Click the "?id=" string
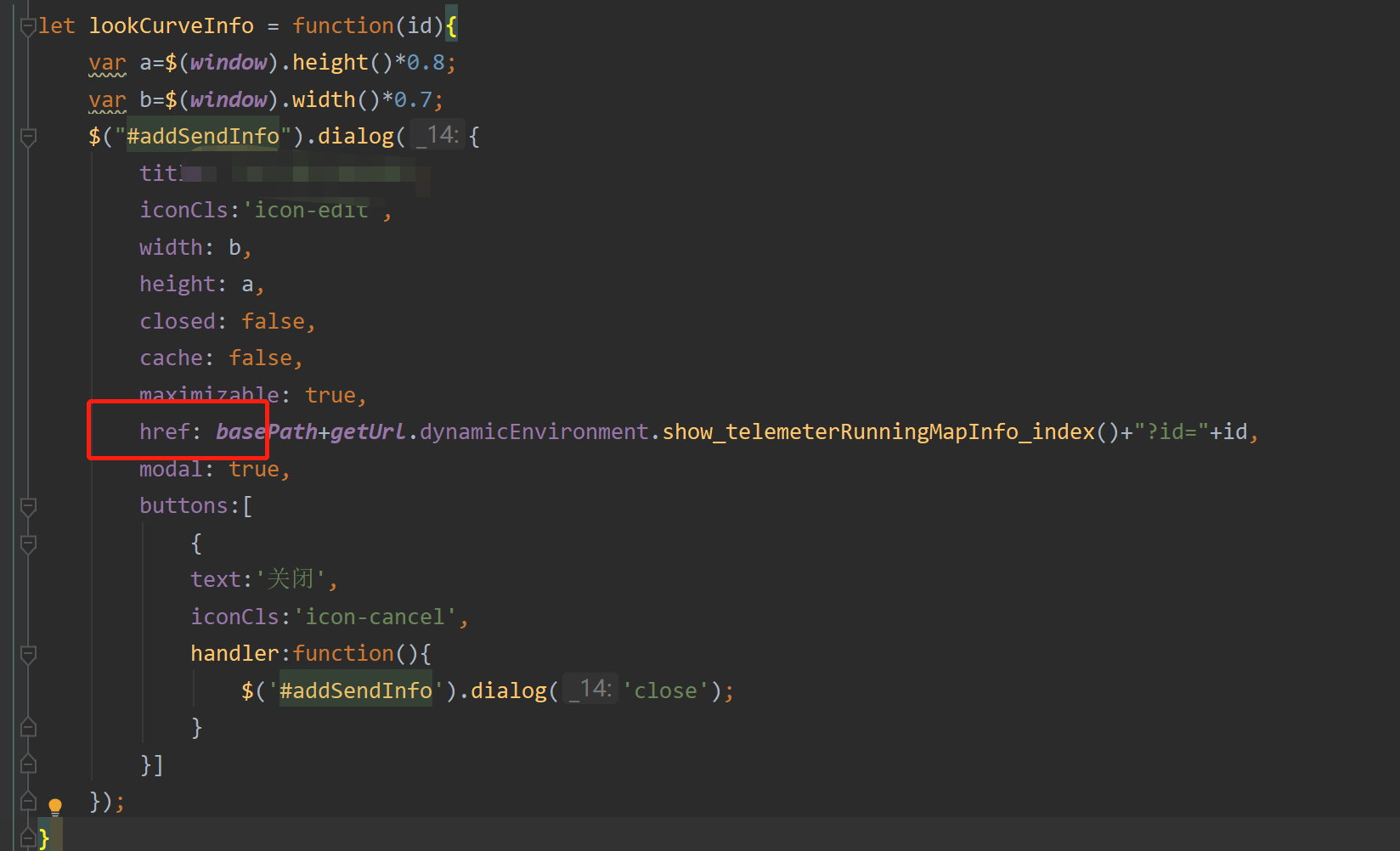1400x851 pixels. click(x=1171, y=431)
